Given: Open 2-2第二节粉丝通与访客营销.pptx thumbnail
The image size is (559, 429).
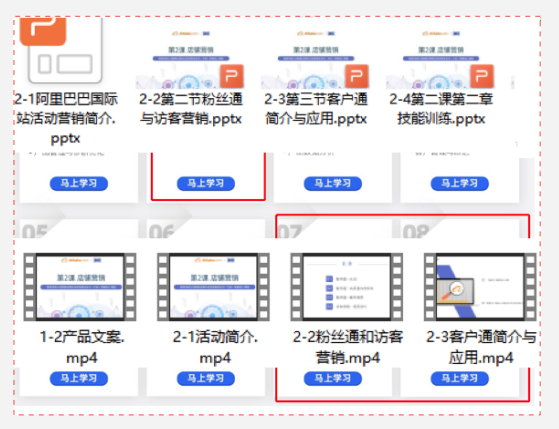Looking at the screenshot, I should [190, 59].
